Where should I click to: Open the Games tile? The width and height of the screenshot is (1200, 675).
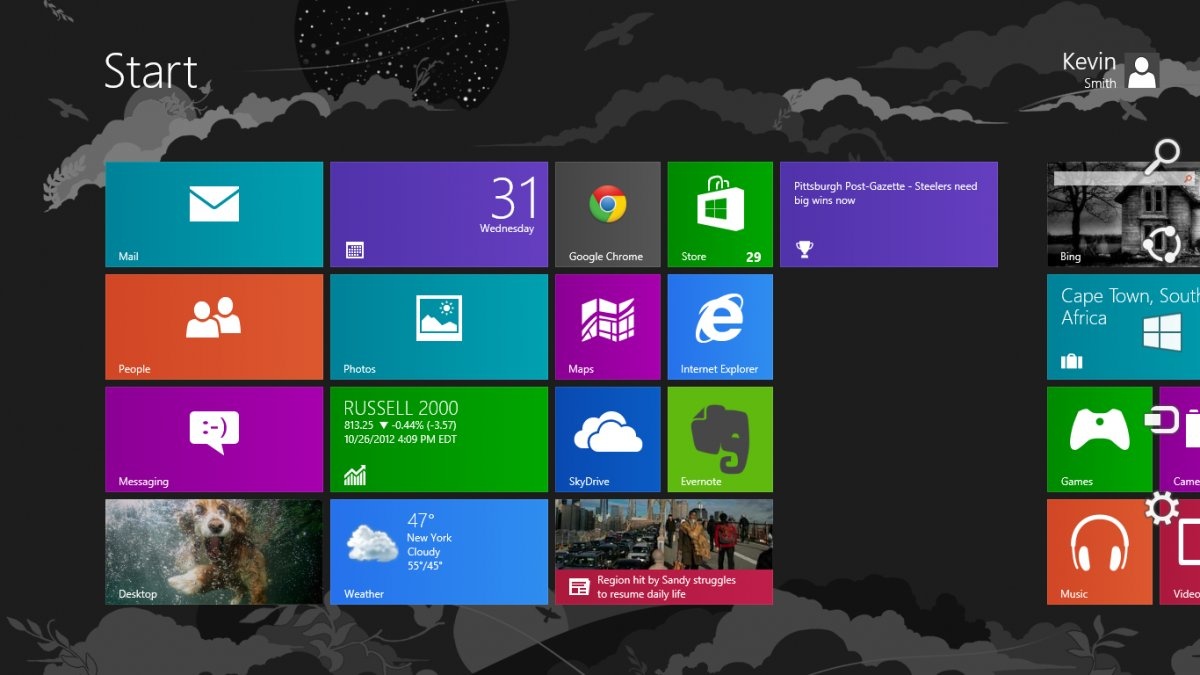tap(1098, 439)
